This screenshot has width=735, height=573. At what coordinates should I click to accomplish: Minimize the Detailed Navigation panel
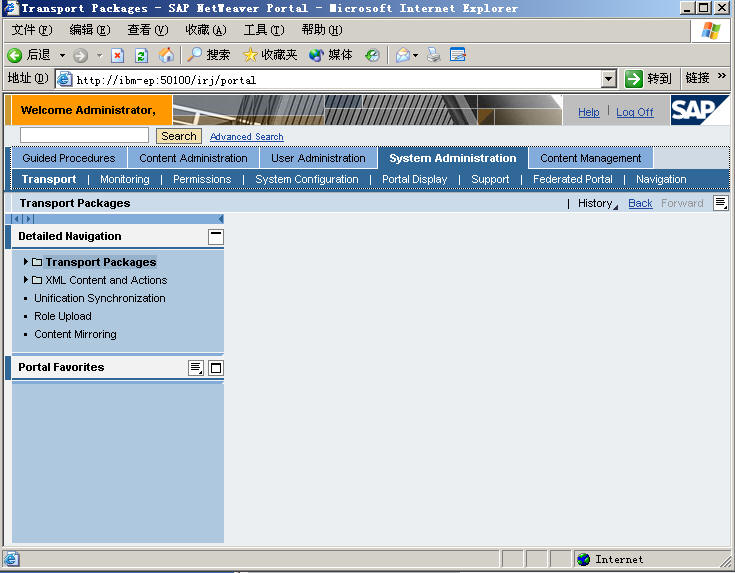[x=216, y=237]
